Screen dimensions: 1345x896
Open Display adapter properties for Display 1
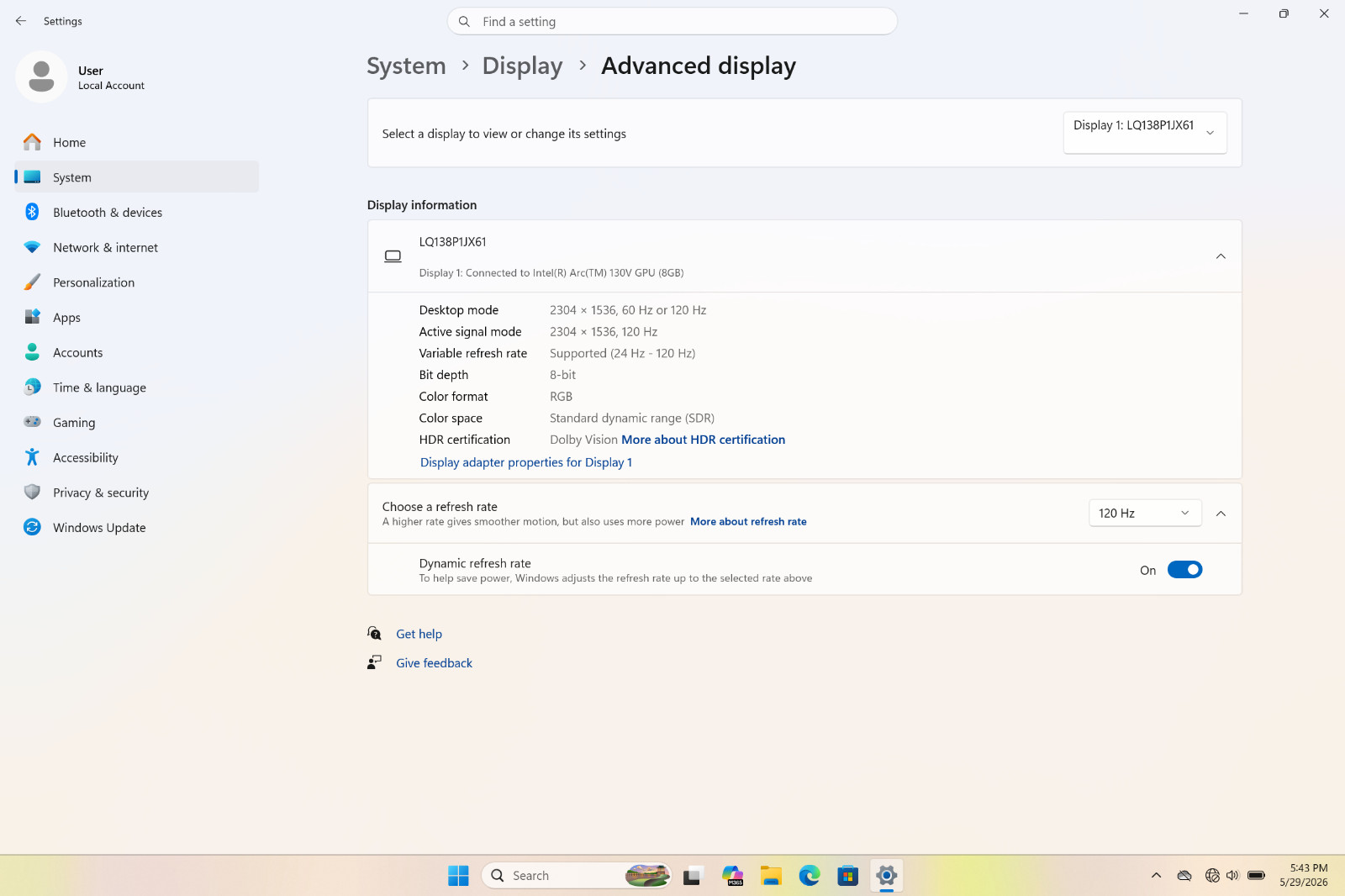coord(526,462)
